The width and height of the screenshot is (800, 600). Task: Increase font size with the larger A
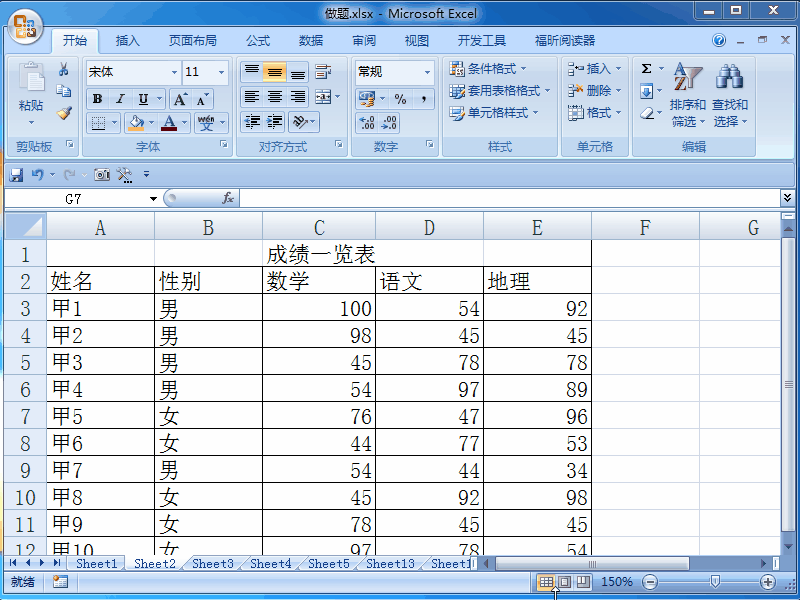point(181,99)
